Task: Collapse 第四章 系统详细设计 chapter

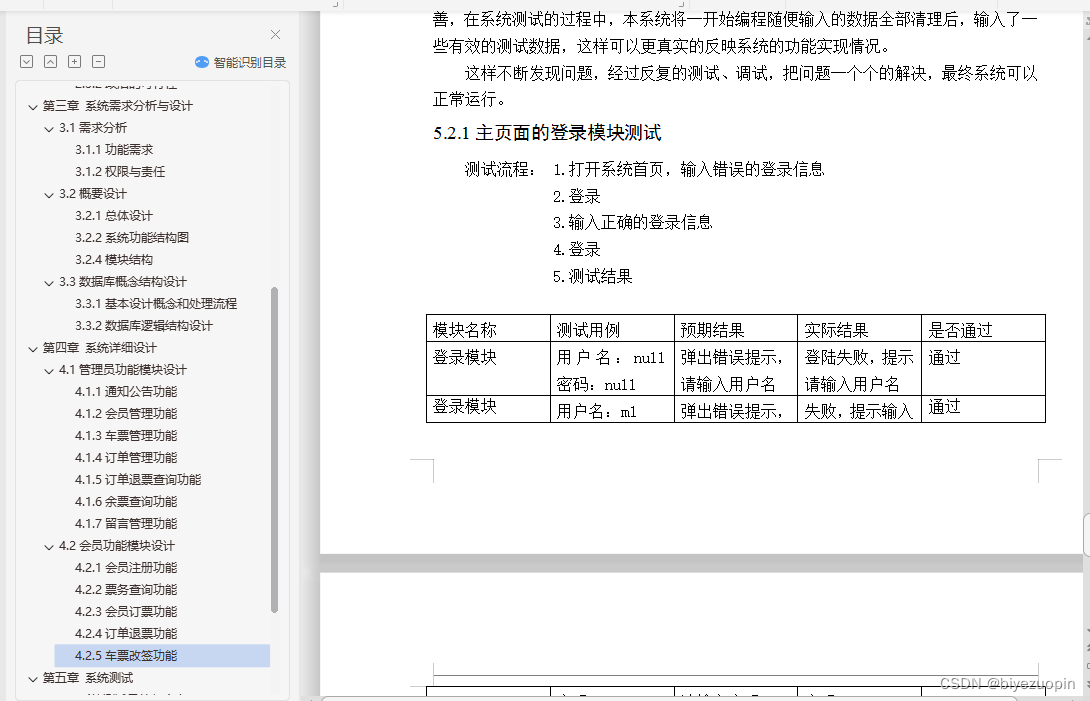Action: 33,347
